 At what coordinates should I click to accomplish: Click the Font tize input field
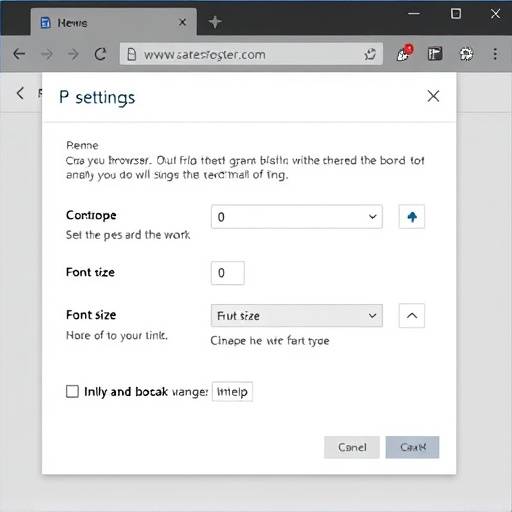(x=228, y=273)
